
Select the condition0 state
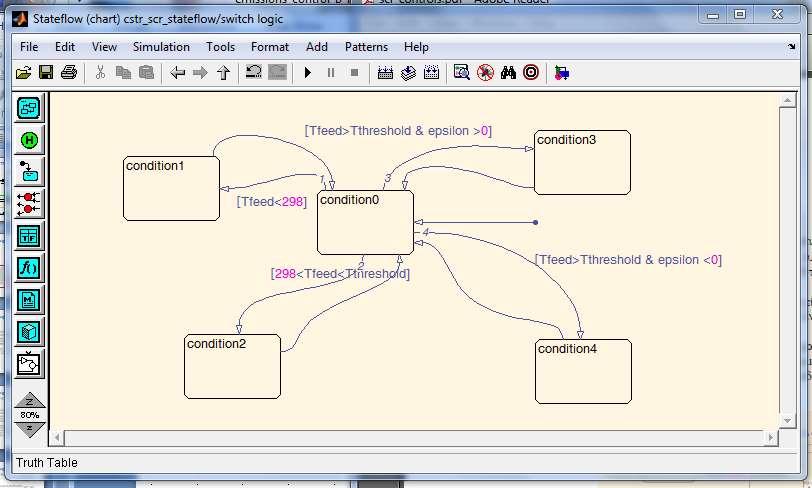[366, 222]
